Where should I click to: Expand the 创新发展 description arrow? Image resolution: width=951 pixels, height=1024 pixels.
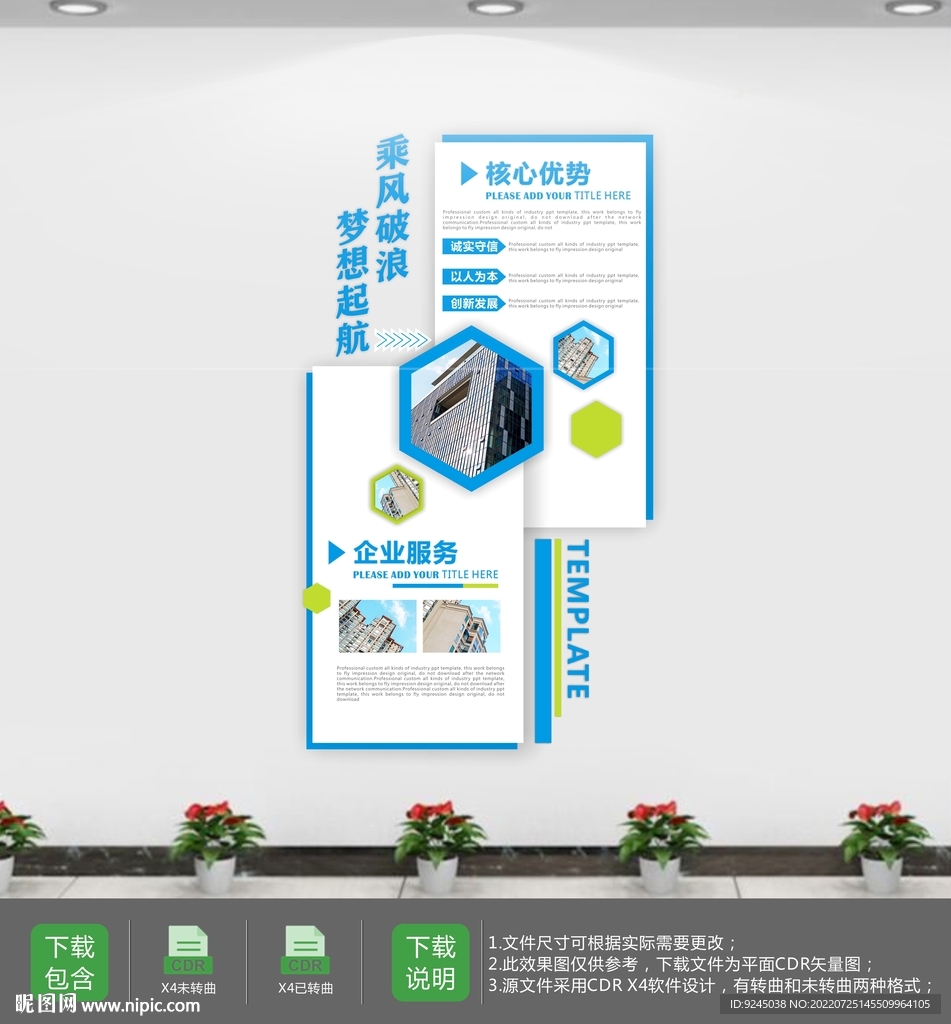[506, 303]
